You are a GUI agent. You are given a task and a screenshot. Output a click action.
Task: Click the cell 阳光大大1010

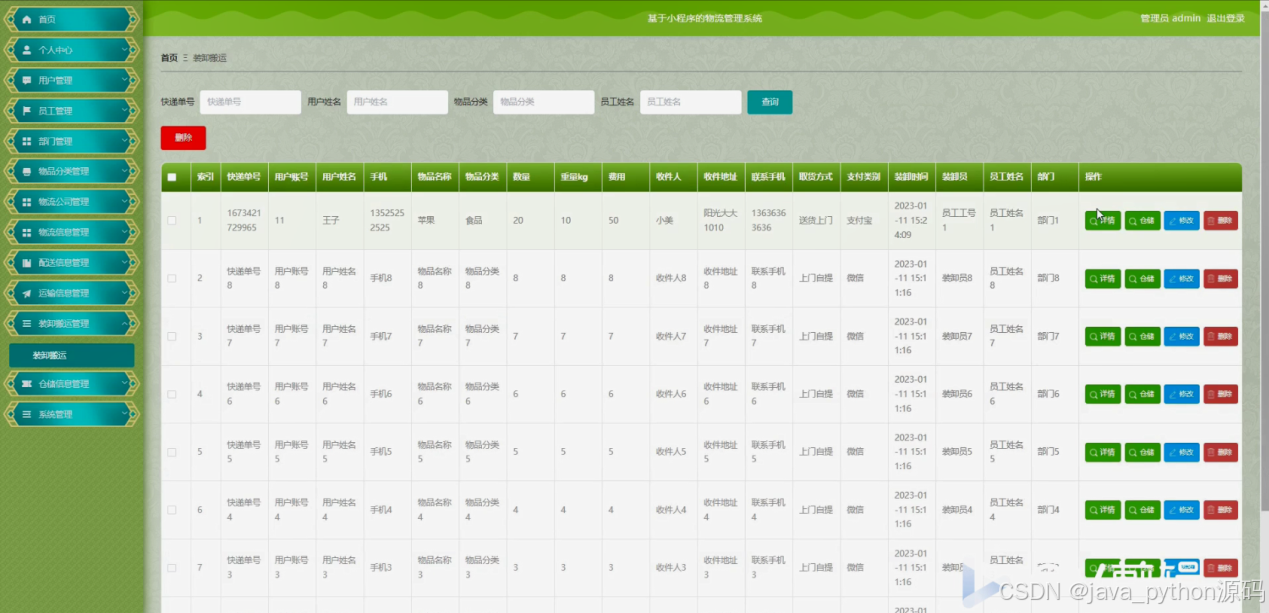click(x=719, y=221)
